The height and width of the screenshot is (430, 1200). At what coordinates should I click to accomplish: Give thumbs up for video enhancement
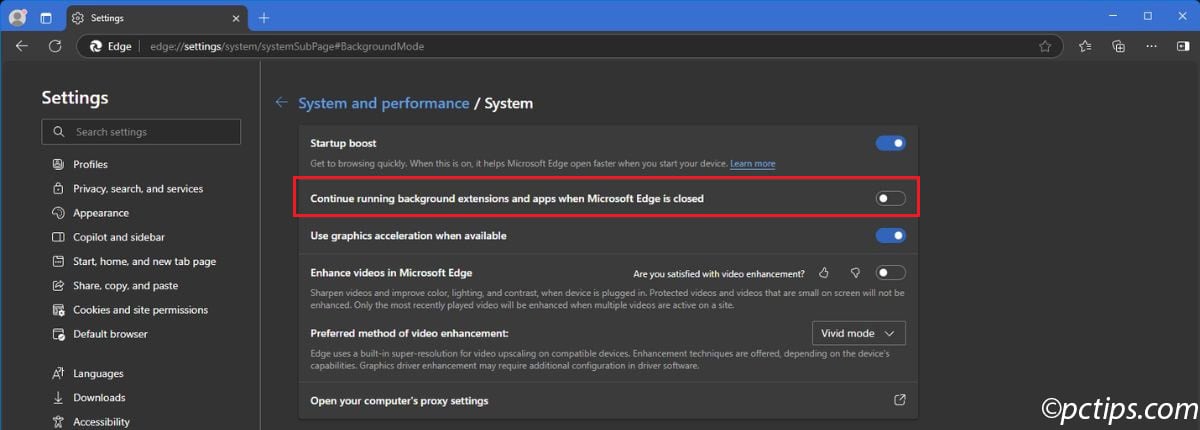point(824,273)
